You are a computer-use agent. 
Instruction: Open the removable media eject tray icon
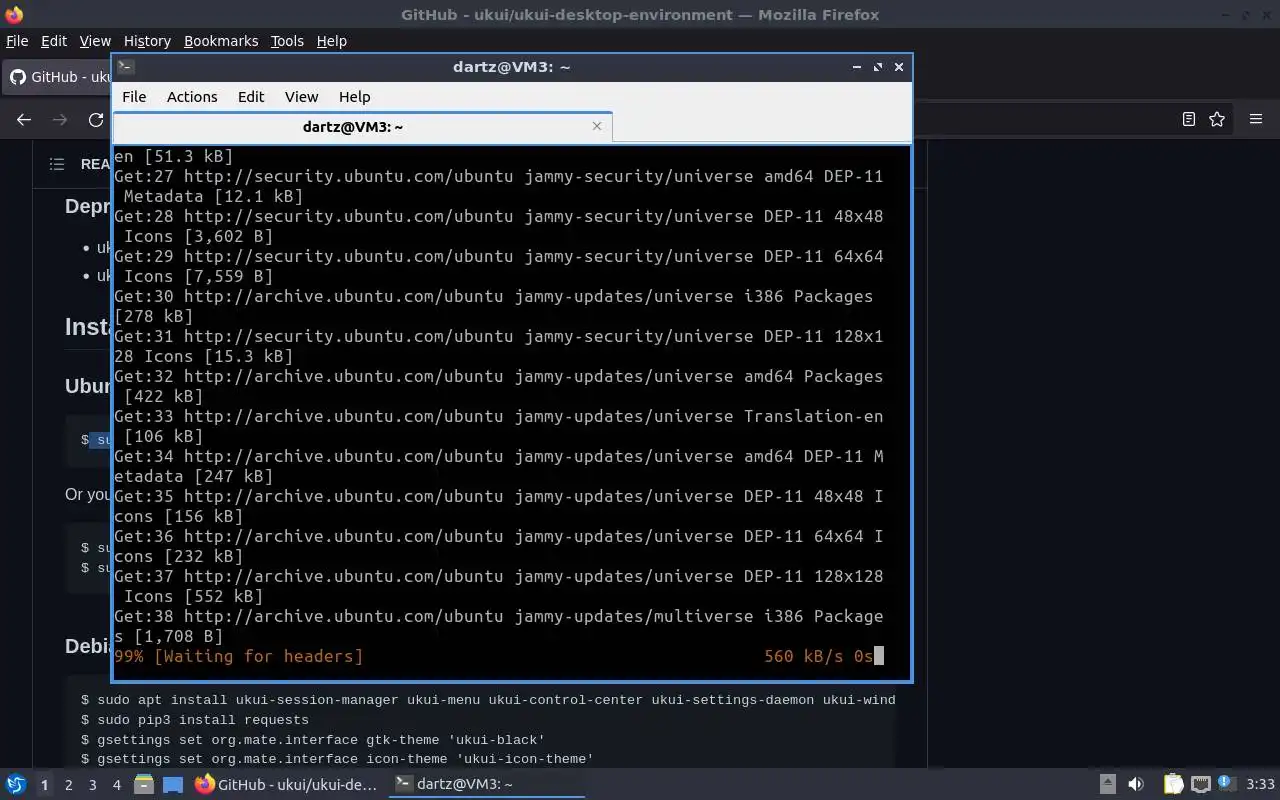coord(1108,784)
